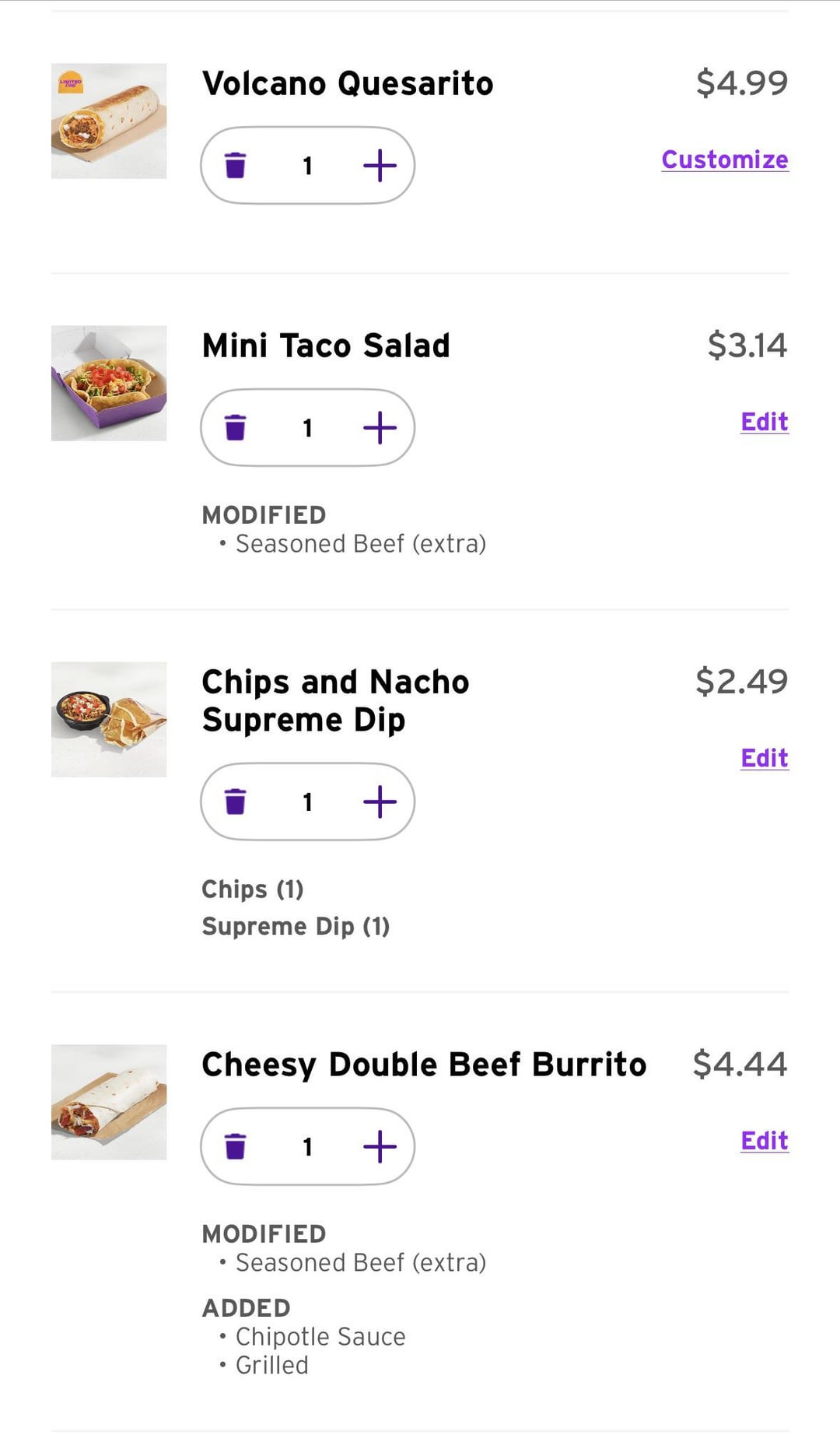Trash the Chips and Nacho Supreme Dip
The image size is (840, 1435).
tap(235, 802)
